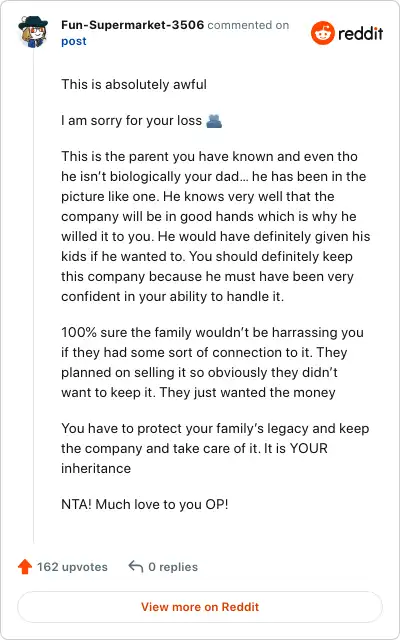Click the hugging people emoji
The width and height of the screenshot is (400, 640).
(214, 121)
